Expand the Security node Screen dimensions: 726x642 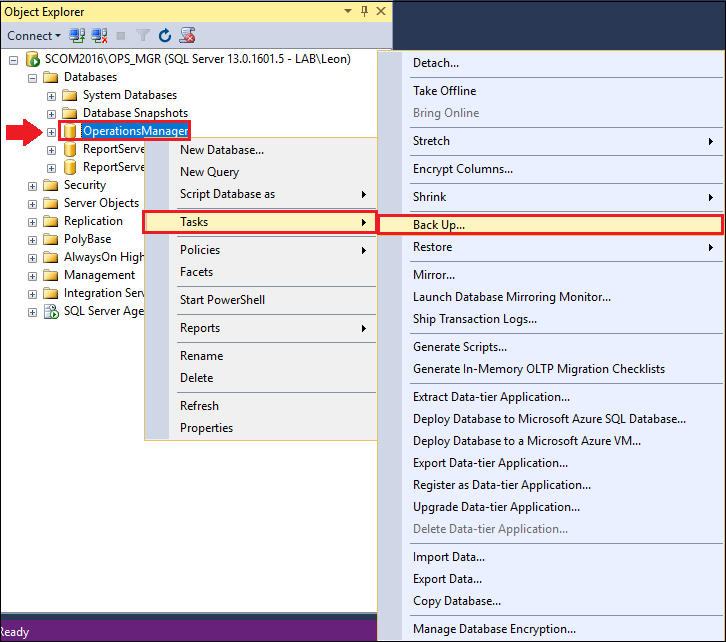click(32, 187)
